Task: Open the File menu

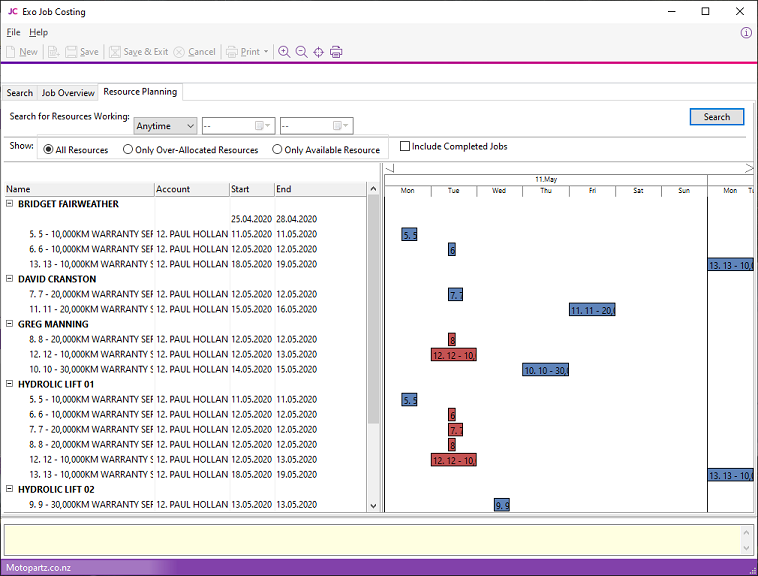Action: [13, 33]
